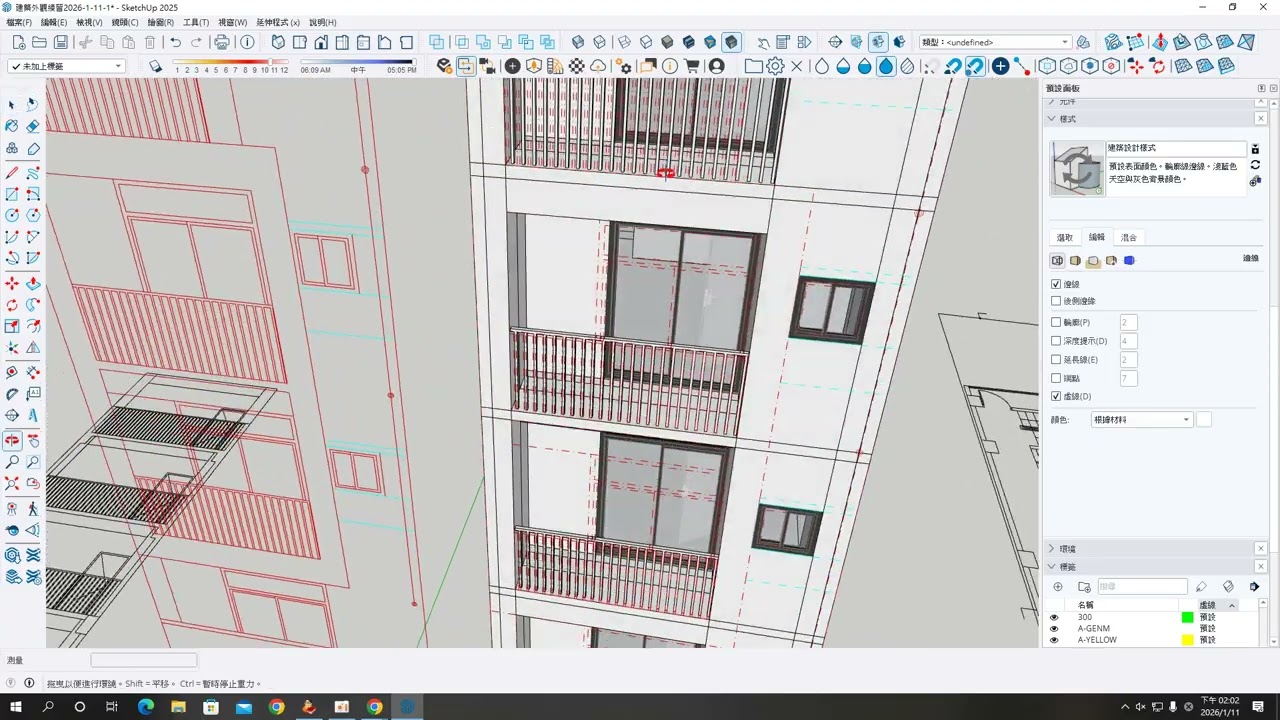This screenshot has height=720, width=1280.
Task: Open the 編輯(E) menu
Action: coord(54,22)
